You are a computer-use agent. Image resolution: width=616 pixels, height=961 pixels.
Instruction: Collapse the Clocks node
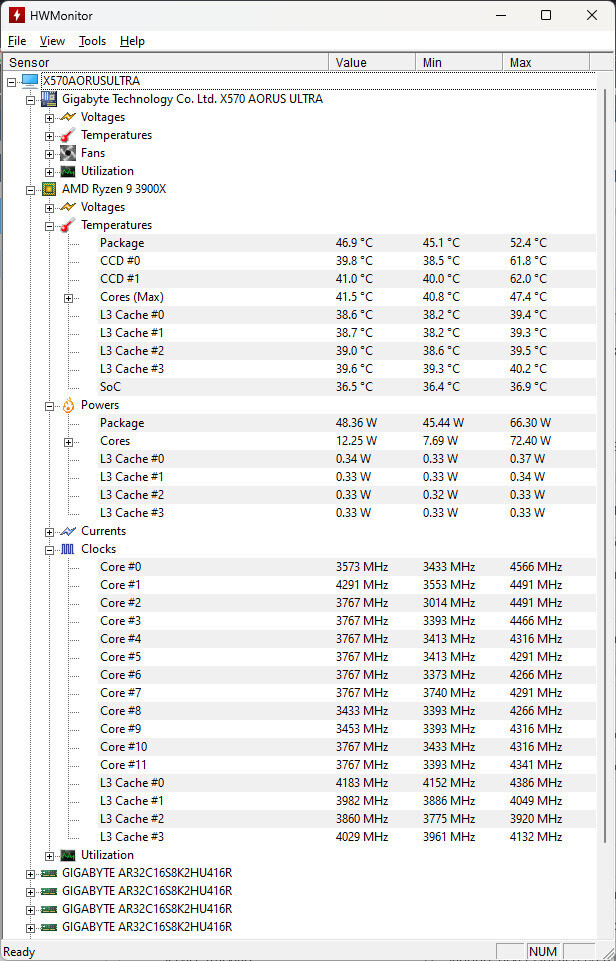coord(50,550)
